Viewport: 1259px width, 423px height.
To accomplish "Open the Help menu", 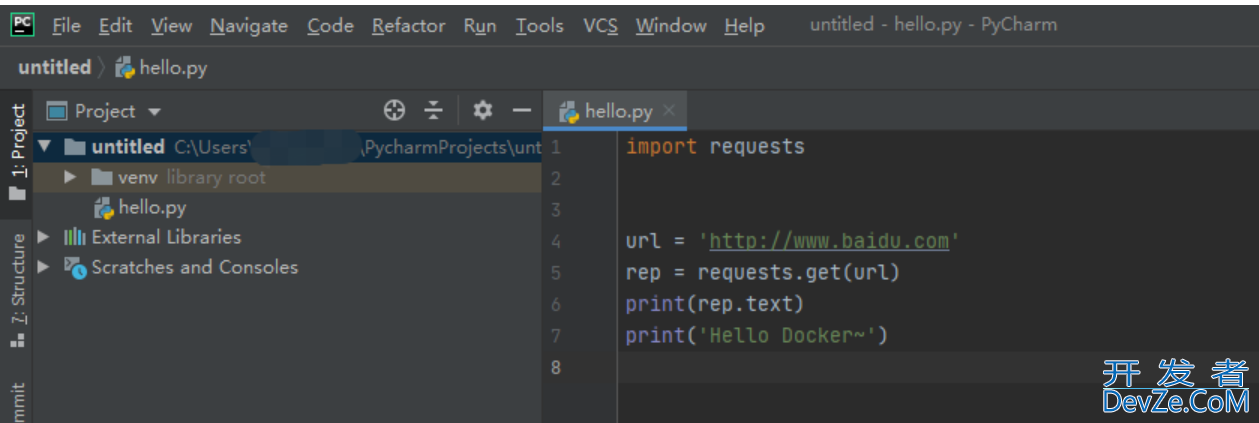I will tap(744, 26).
